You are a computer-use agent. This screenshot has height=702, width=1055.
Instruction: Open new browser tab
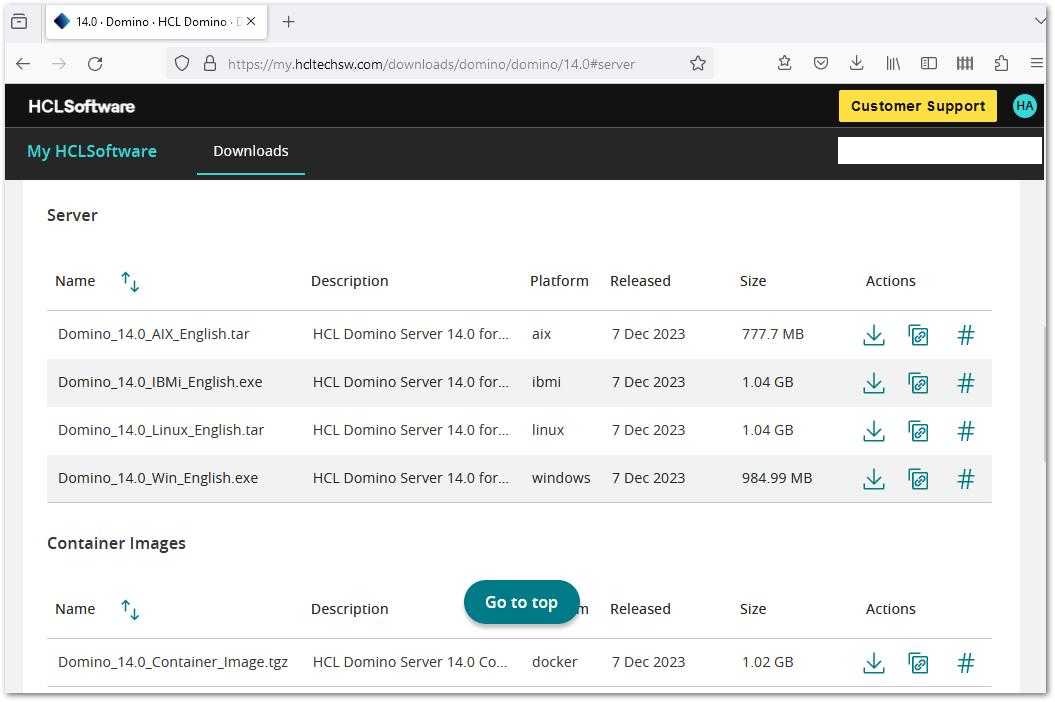click(289, 22)
